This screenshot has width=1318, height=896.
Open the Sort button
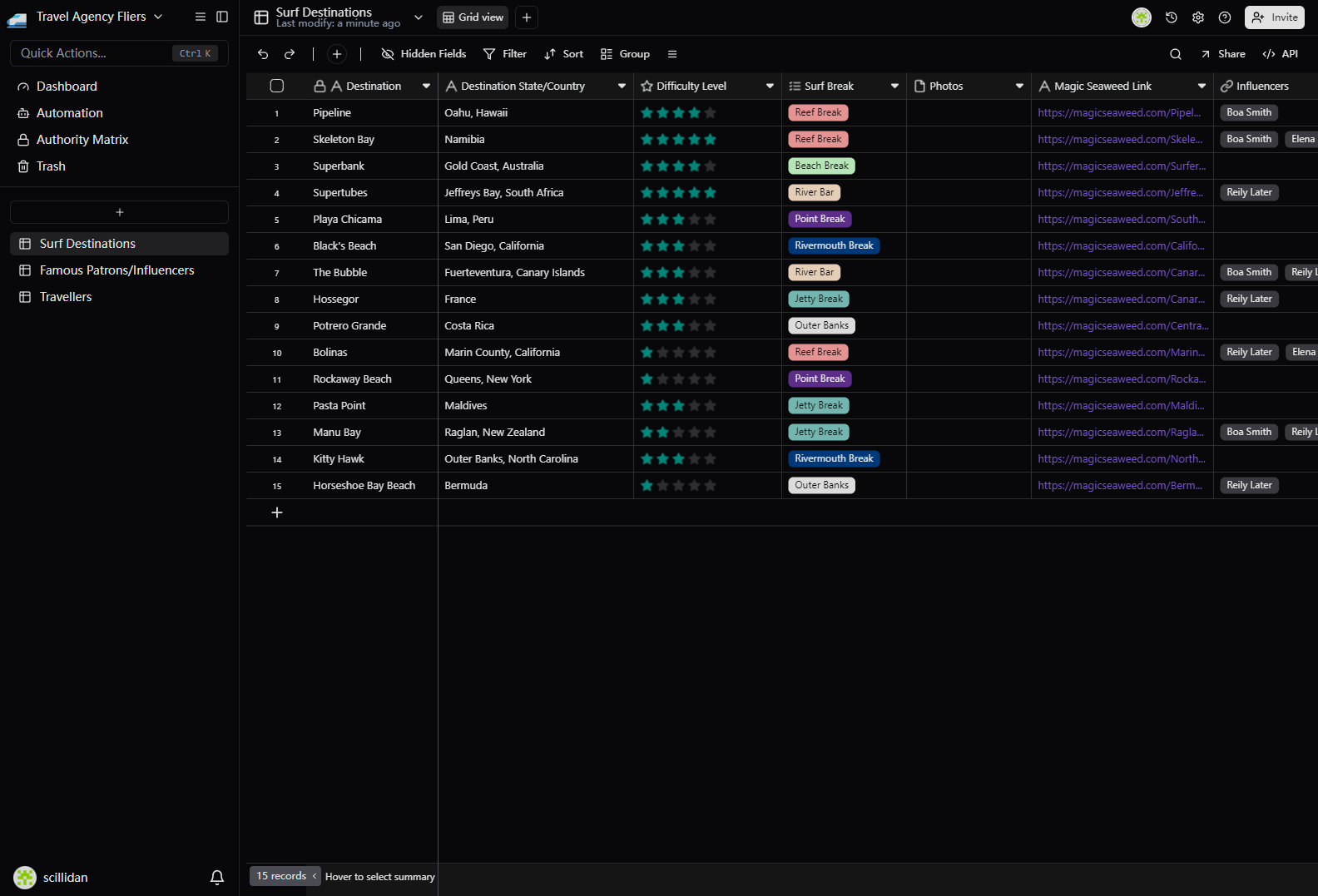(x=563, y=54)
